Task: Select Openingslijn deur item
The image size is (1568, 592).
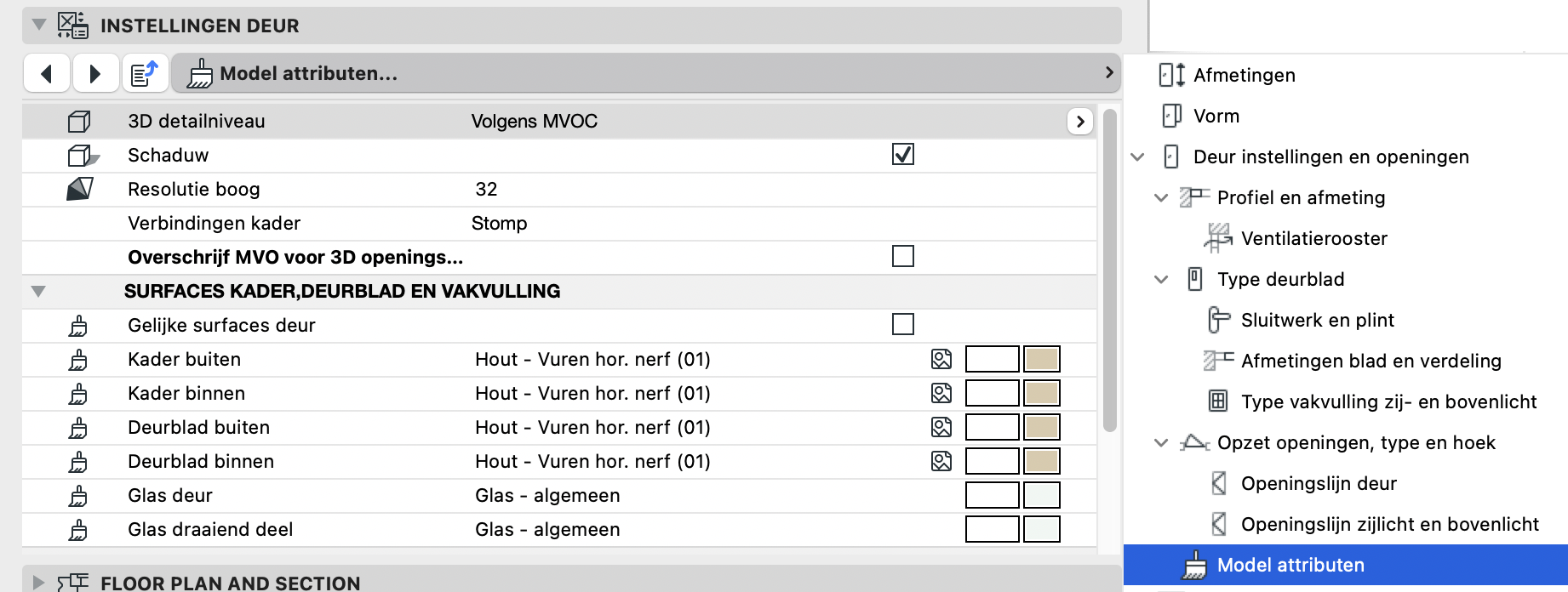Action: (1319, 483)
